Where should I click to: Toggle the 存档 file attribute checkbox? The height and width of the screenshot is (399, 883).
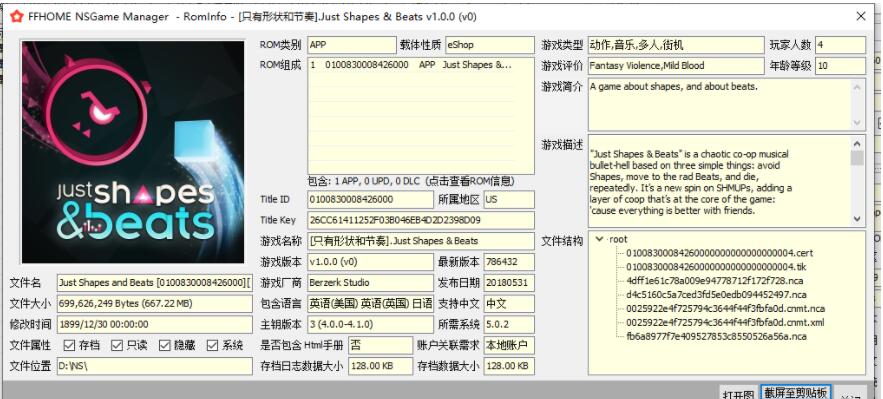(x=69, y=345)
